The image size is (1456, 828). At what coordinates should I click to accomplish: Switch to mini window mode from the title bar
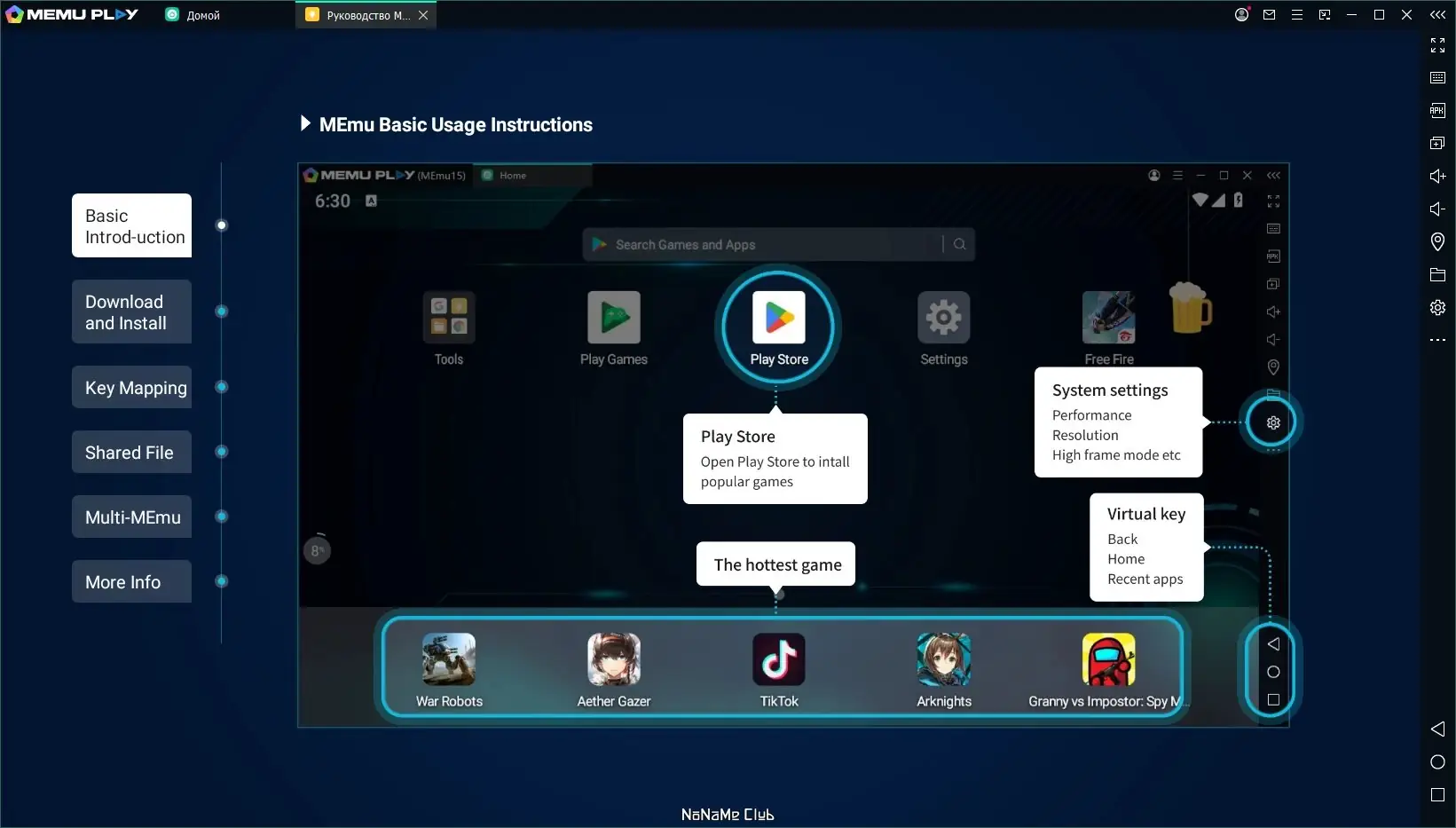[x=1325, y=15]
